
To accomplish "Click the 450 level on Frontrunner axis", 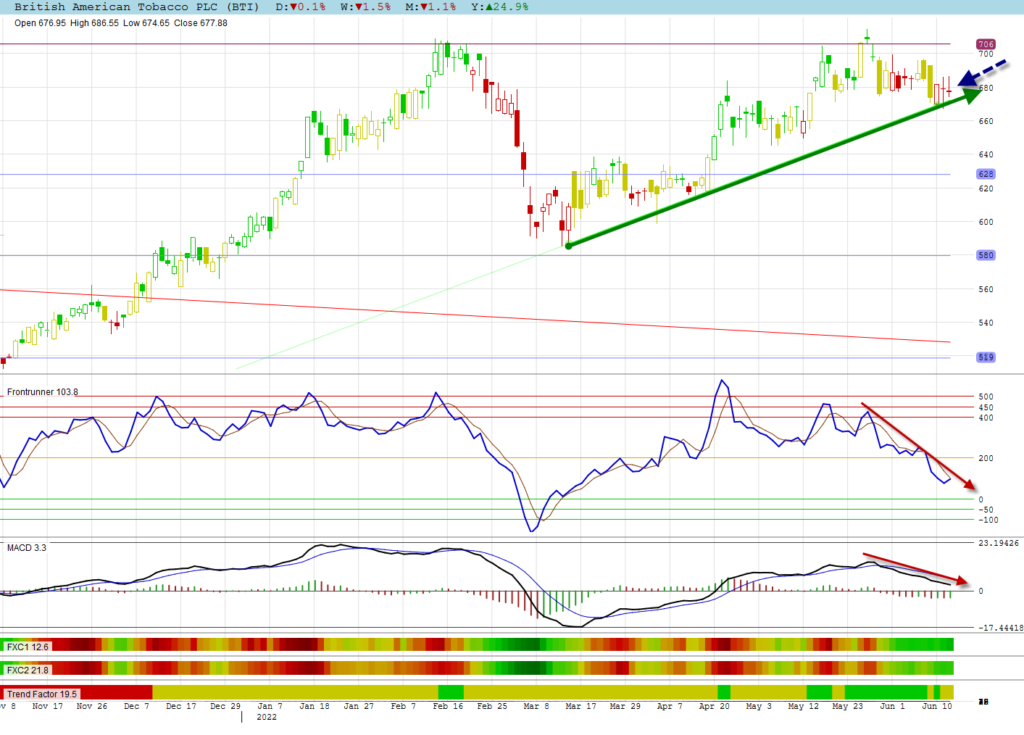I will coord(985,408).
